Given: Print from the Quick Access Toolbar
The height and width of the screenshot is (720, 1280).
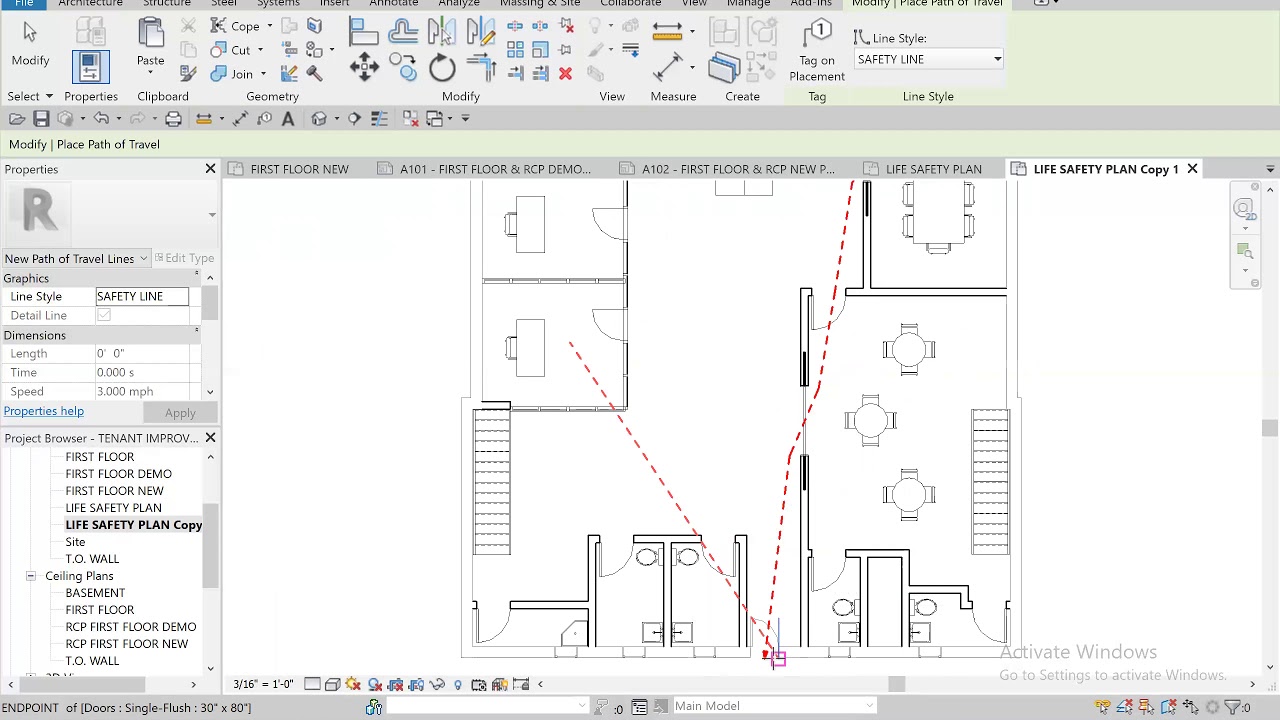Looking at the screenshot, I should [173, 119].
